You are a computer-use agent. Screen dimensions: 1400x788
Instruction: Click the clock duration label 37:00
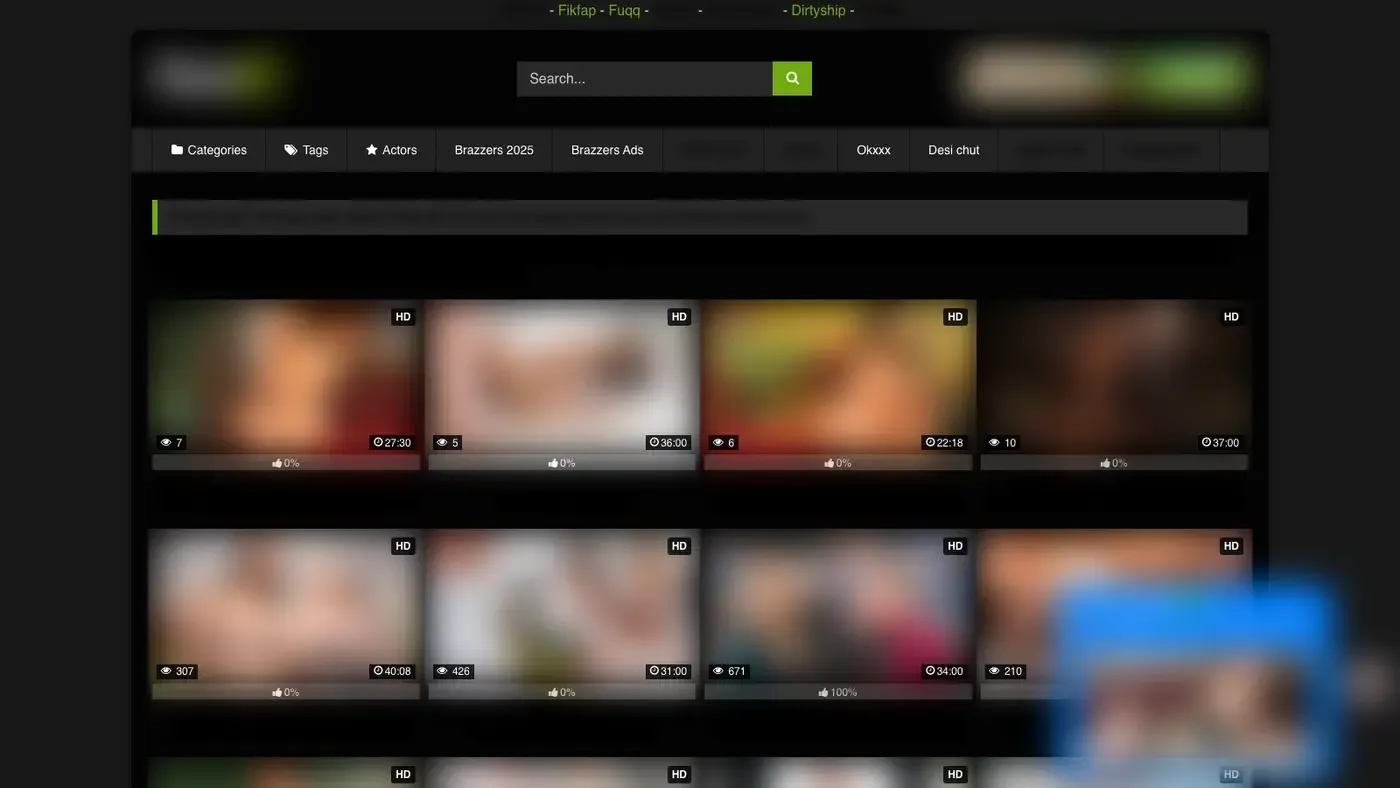1220,443
